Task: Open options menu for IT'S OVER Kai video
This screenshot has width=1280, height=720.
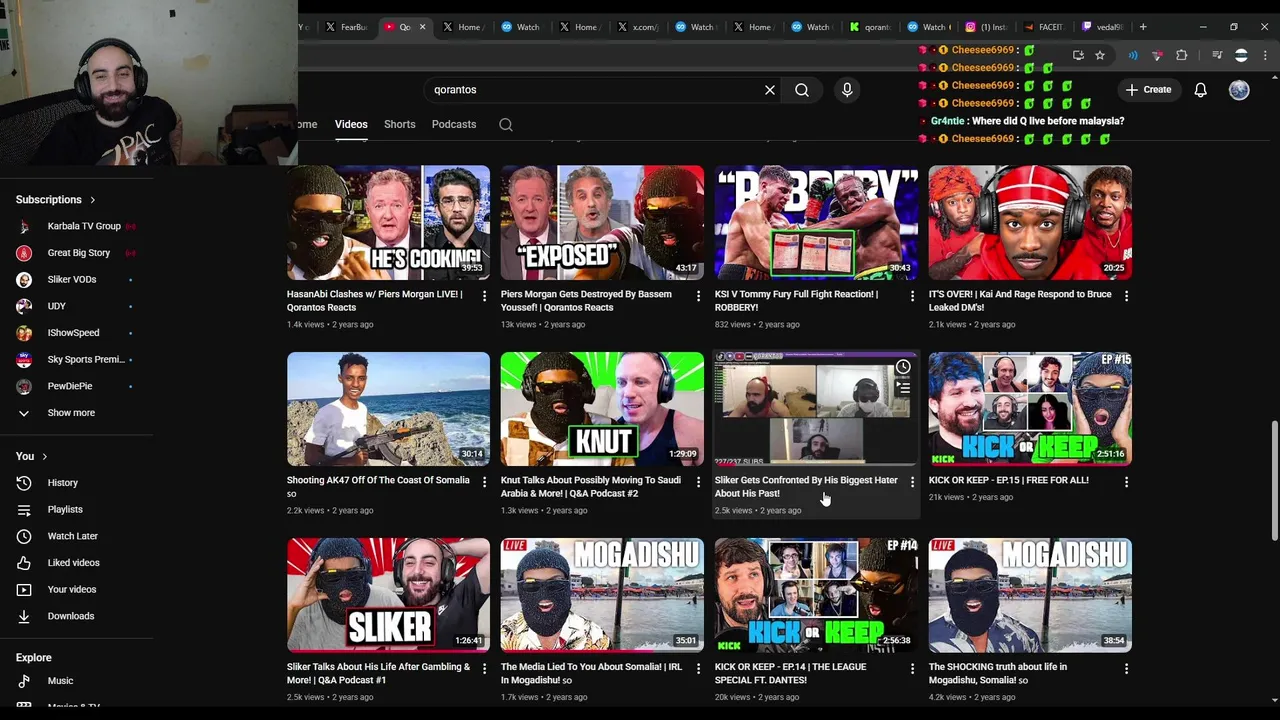Action: pyautogui.click(x=1126, y=296)
